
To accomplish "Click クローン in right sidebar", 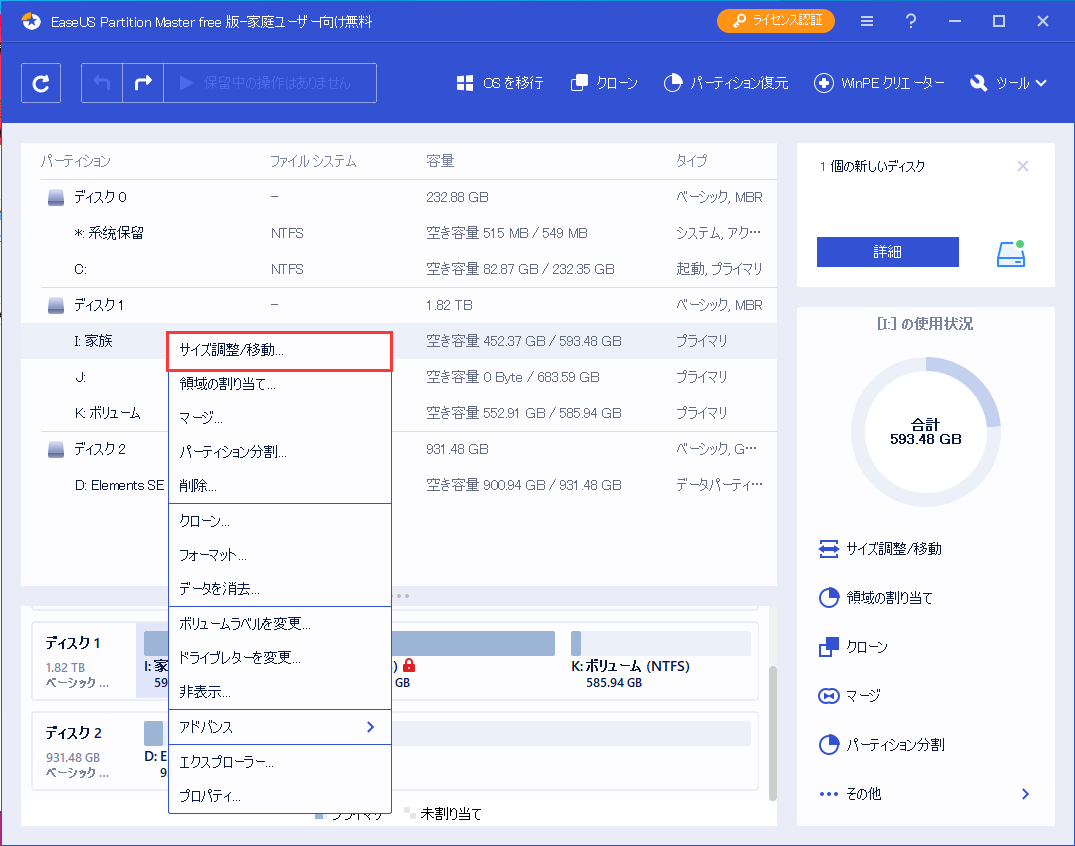I will [854, 646].
